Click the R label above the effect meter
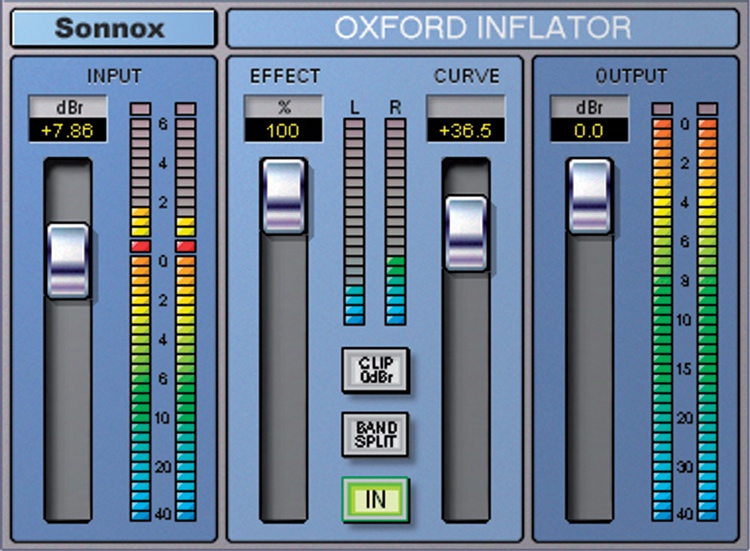 [395, 108]
